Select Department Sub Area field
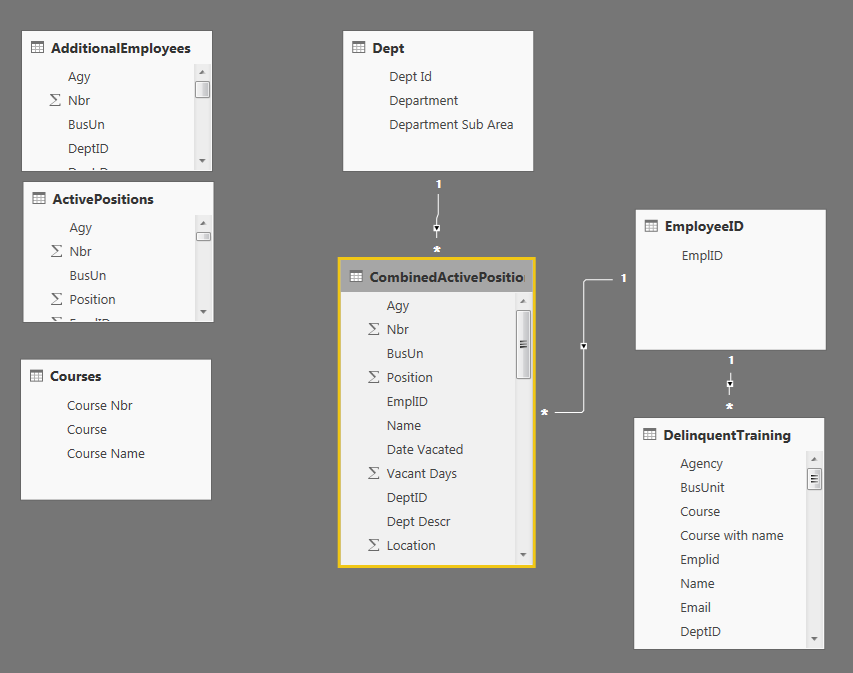The image size is (853, 673). click(x=451, y=125)
